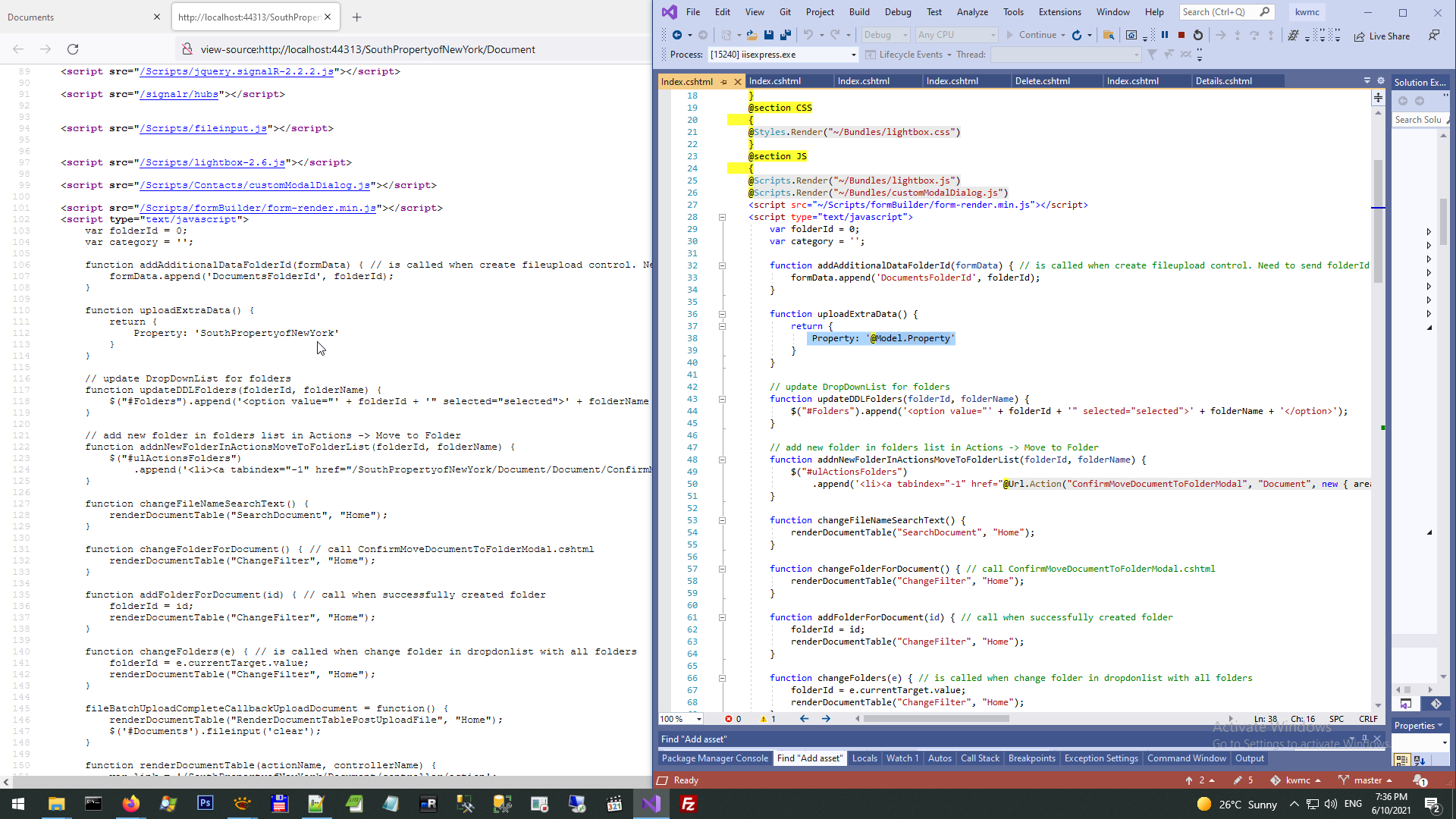Switch to the Details.cshtml tab

tap(1223, 81)
